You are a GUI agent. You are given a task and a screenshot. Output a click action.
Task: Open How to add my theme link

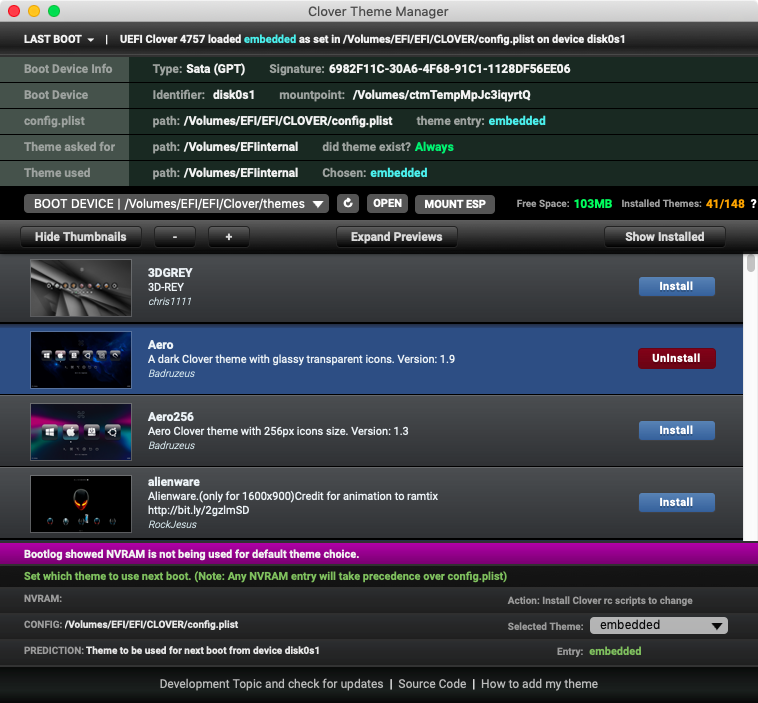[x=539, y=684]
